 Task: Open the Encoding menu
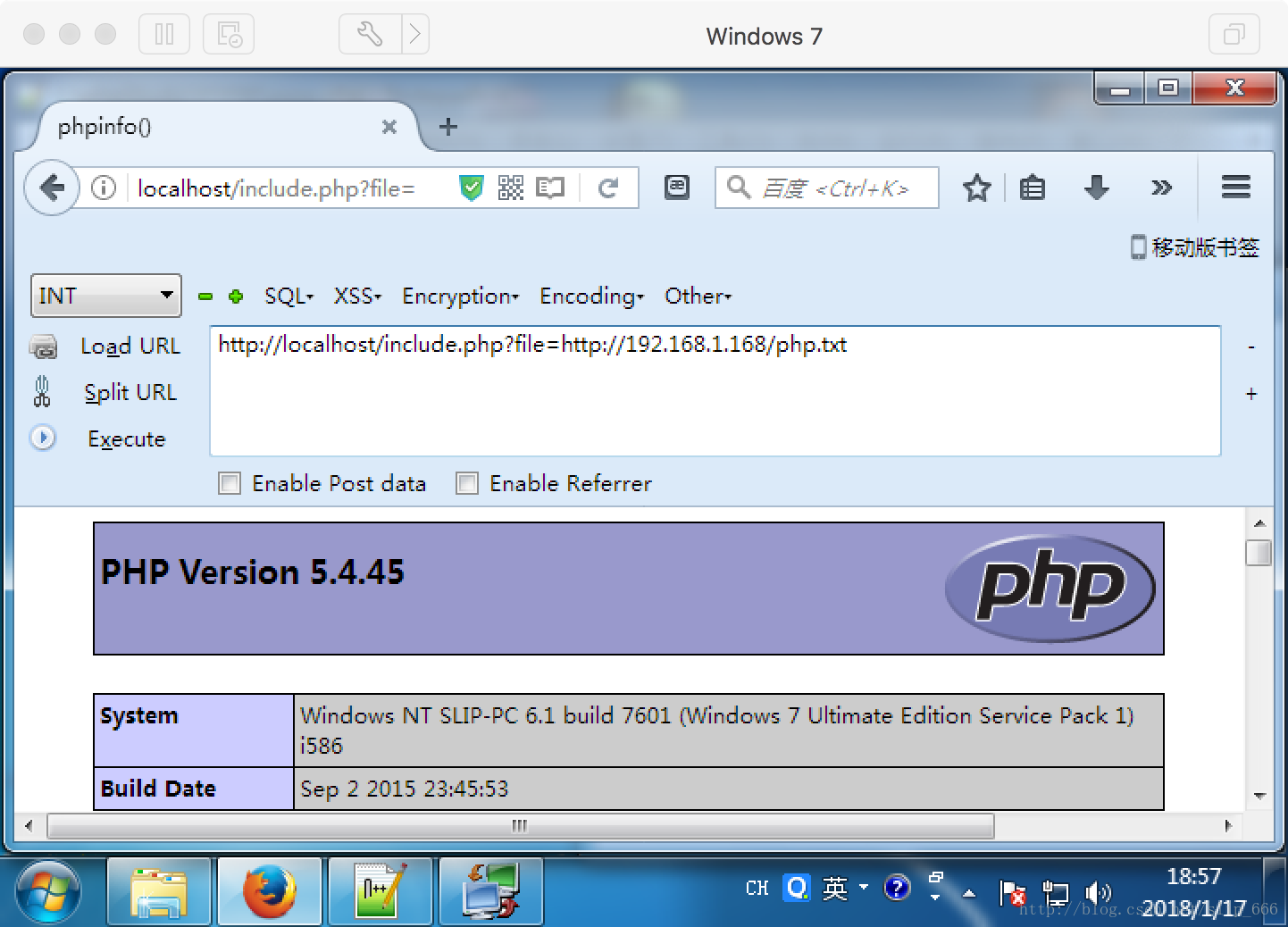(x=591, y=296)
